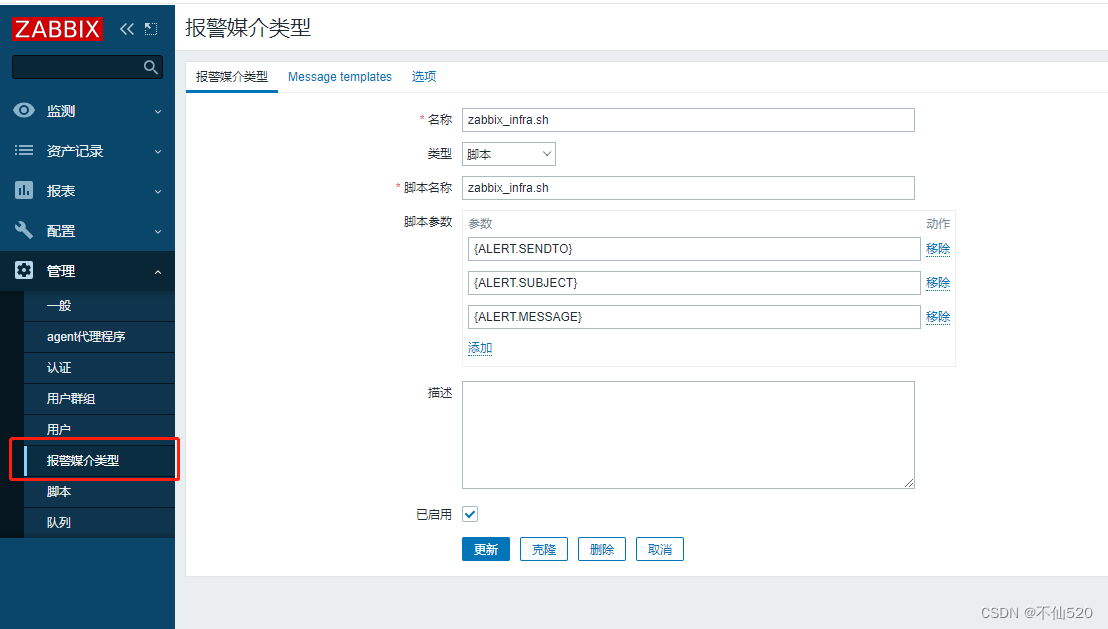This screenshot has height=629, width=1108.
Task: Click the 描述 textarea resize handle
Action: coord(909,483)
